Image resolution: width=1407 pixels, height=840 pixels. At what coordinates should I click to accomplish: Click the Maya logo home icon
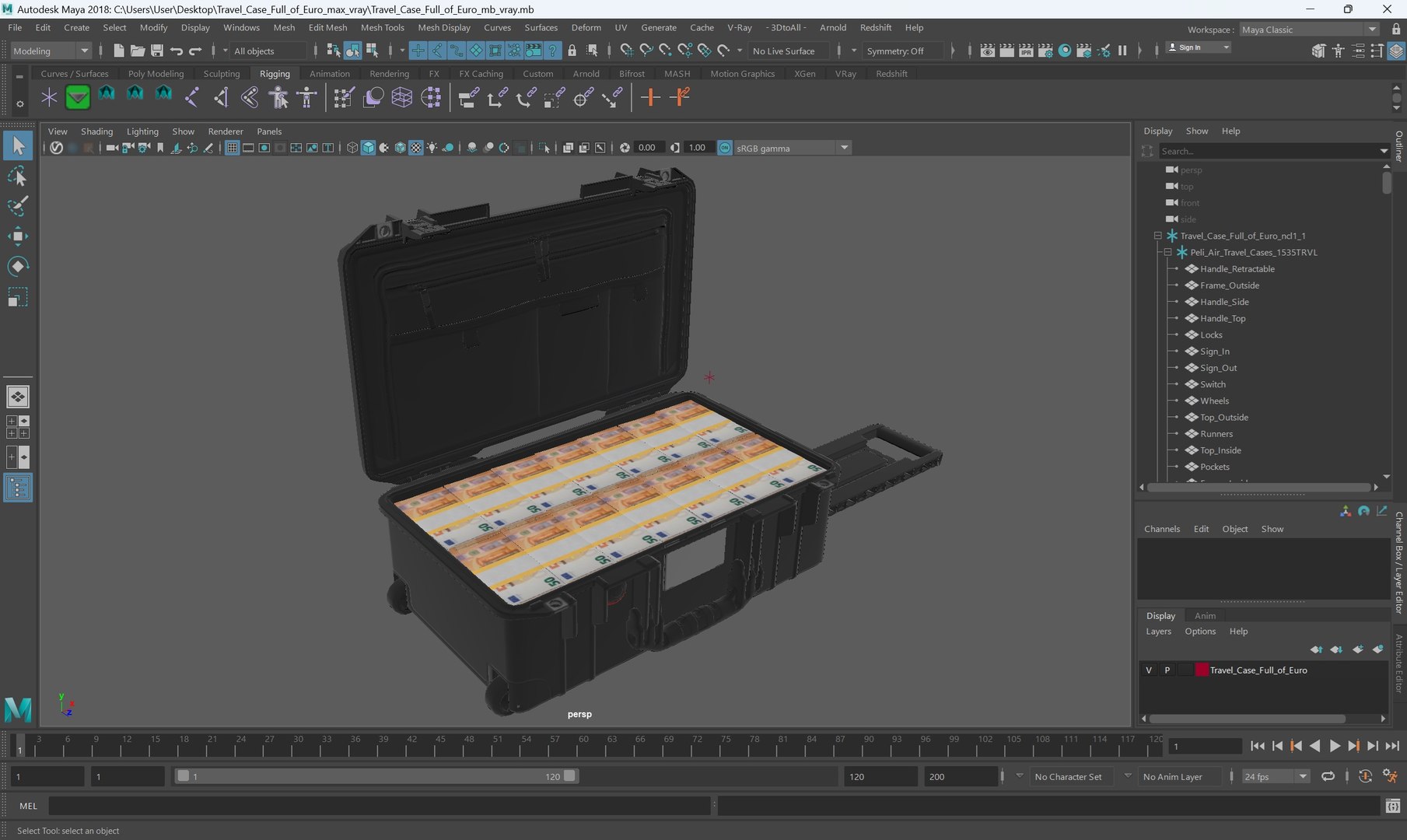click(18, 709)
